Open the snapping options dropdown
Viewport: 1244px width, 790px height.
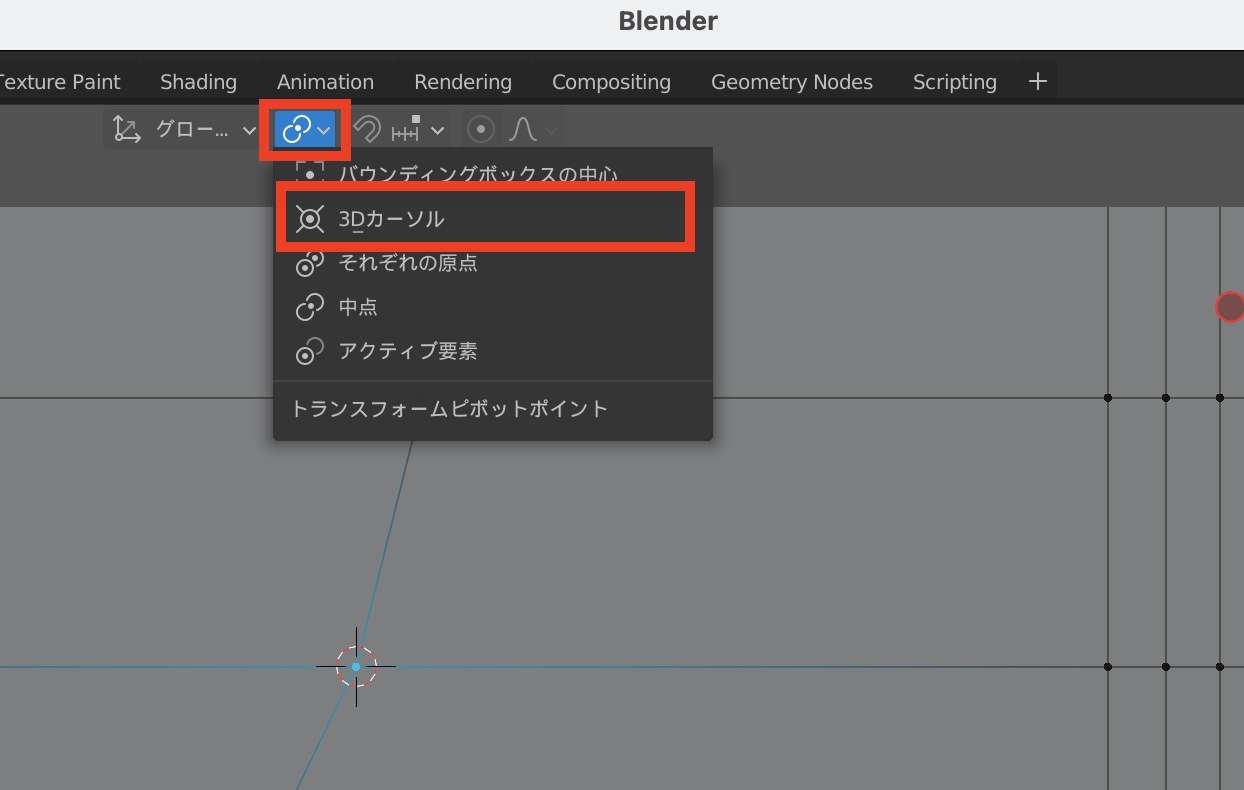(419, 130)
